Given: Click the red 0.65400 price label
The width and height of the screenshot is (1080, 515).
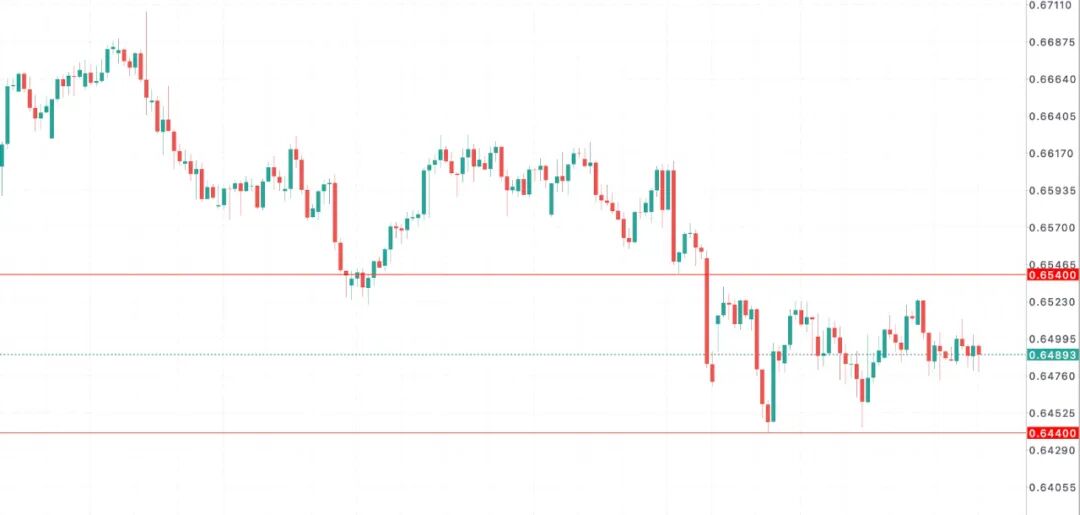Looking at the screenshot, I should click(x=1052, y=274).
